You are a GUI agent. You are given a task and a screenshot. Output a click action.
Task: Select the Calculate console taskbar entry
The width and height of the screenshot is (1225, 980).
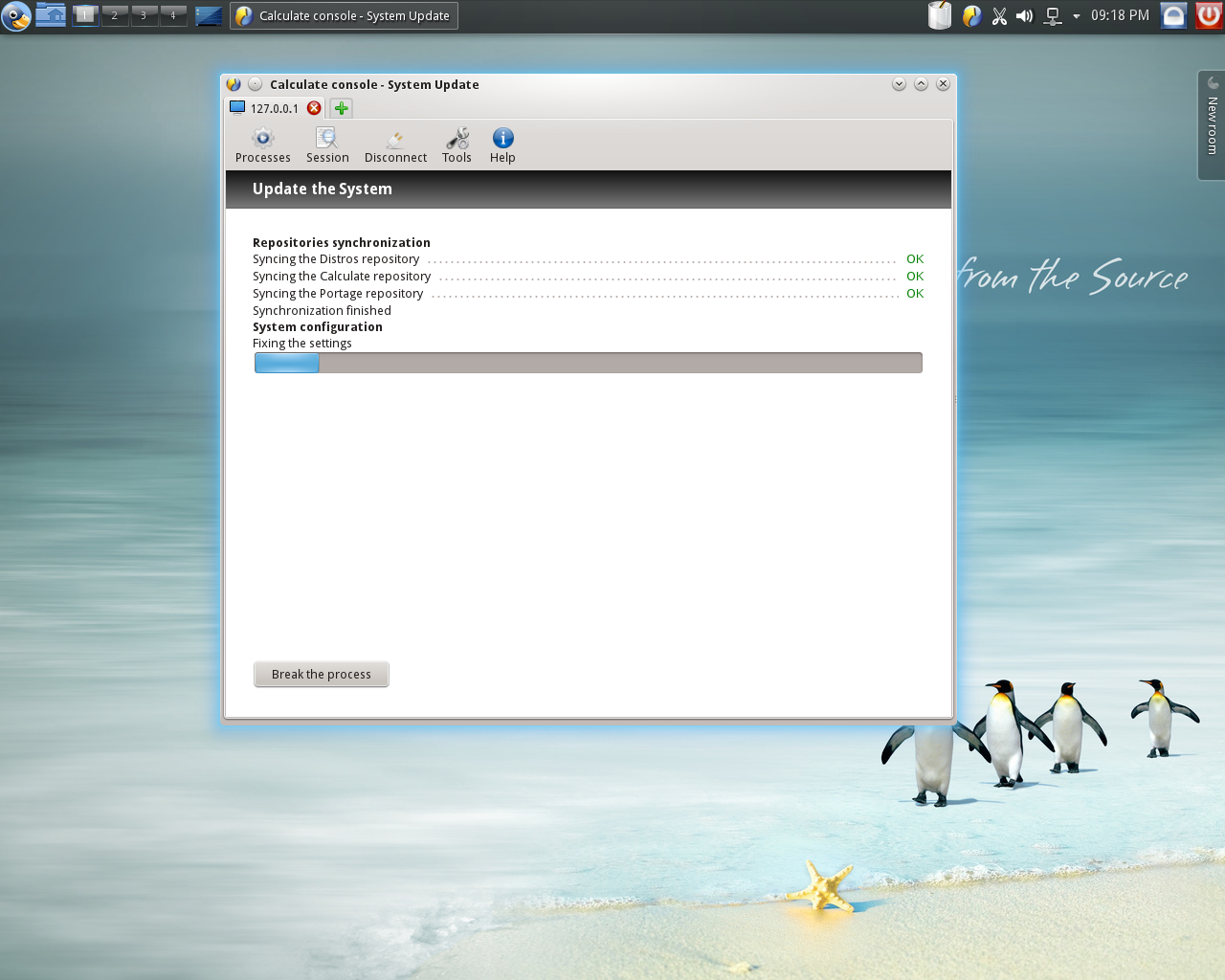click(344, 15)
